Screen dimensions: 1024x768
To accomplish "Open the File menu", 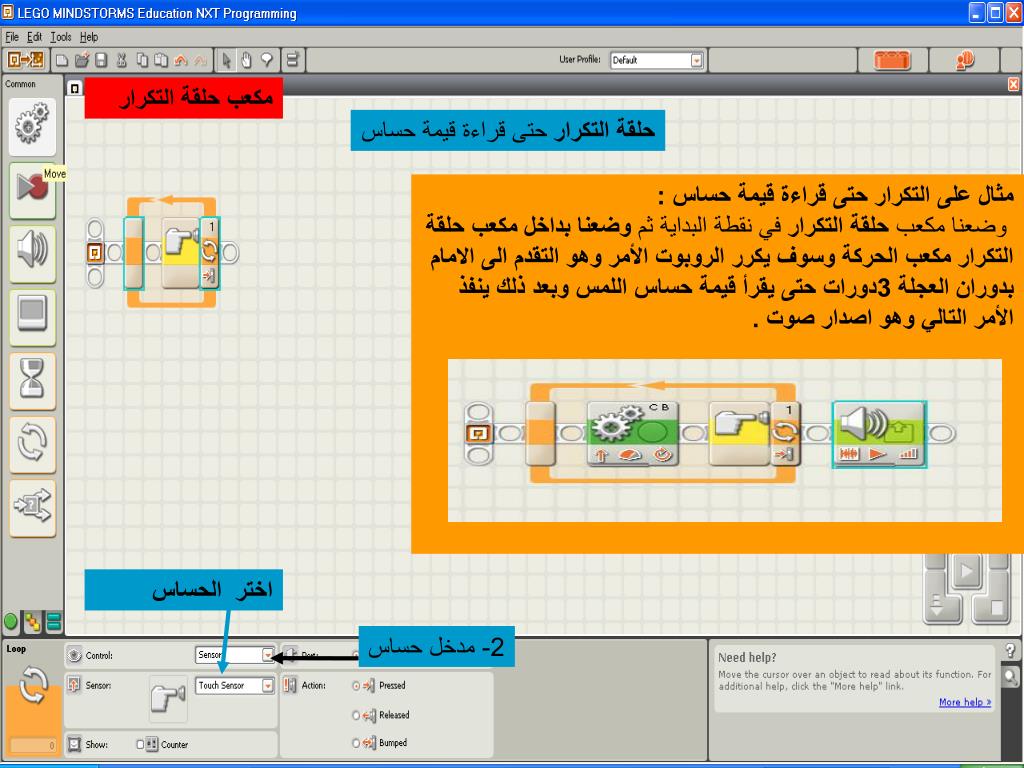I will tap(12, 37).
